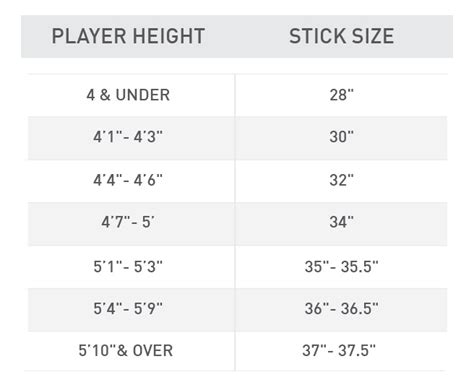This screenshot has width=474, height=390.
Task: Select the 4 & UNDER height cell
Action: pyautogui.click(x=128, y=95)
